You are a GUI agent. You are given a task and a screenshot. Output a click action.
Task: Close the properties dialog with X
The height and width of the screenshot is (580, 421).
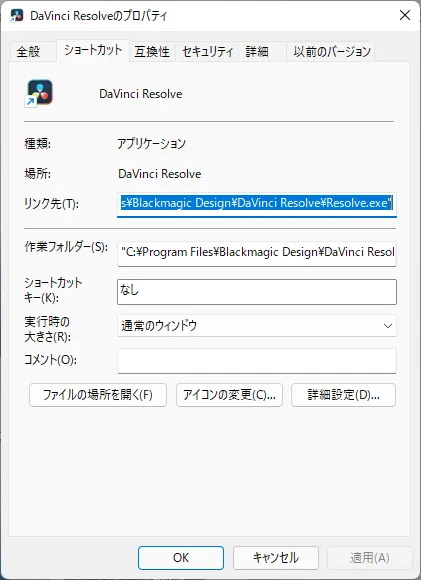tap(405, 15)
